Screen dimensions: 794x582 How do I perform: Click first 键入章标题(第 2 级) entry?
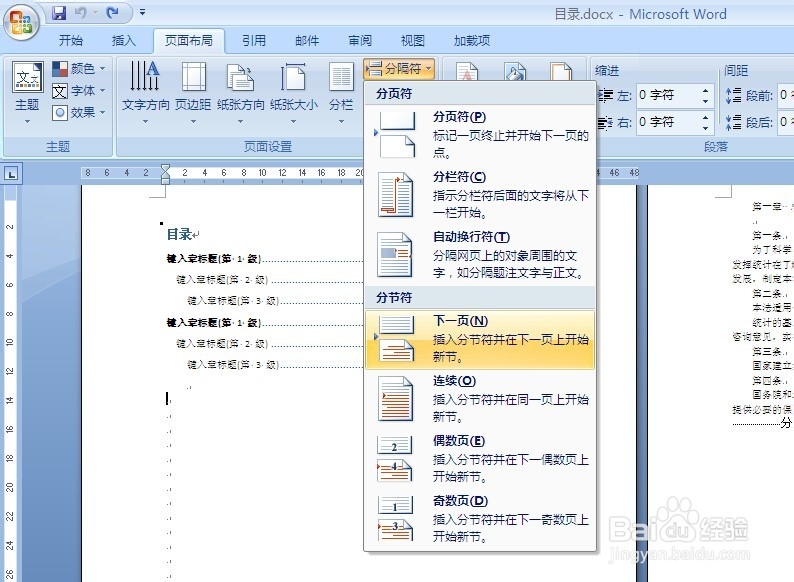(222, 280)
